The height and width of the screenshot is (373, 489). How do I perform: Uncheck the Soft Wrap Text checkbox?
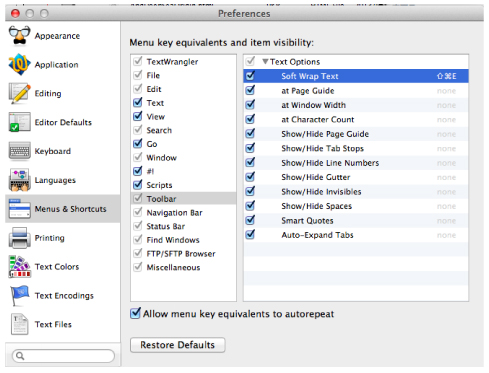250,76
